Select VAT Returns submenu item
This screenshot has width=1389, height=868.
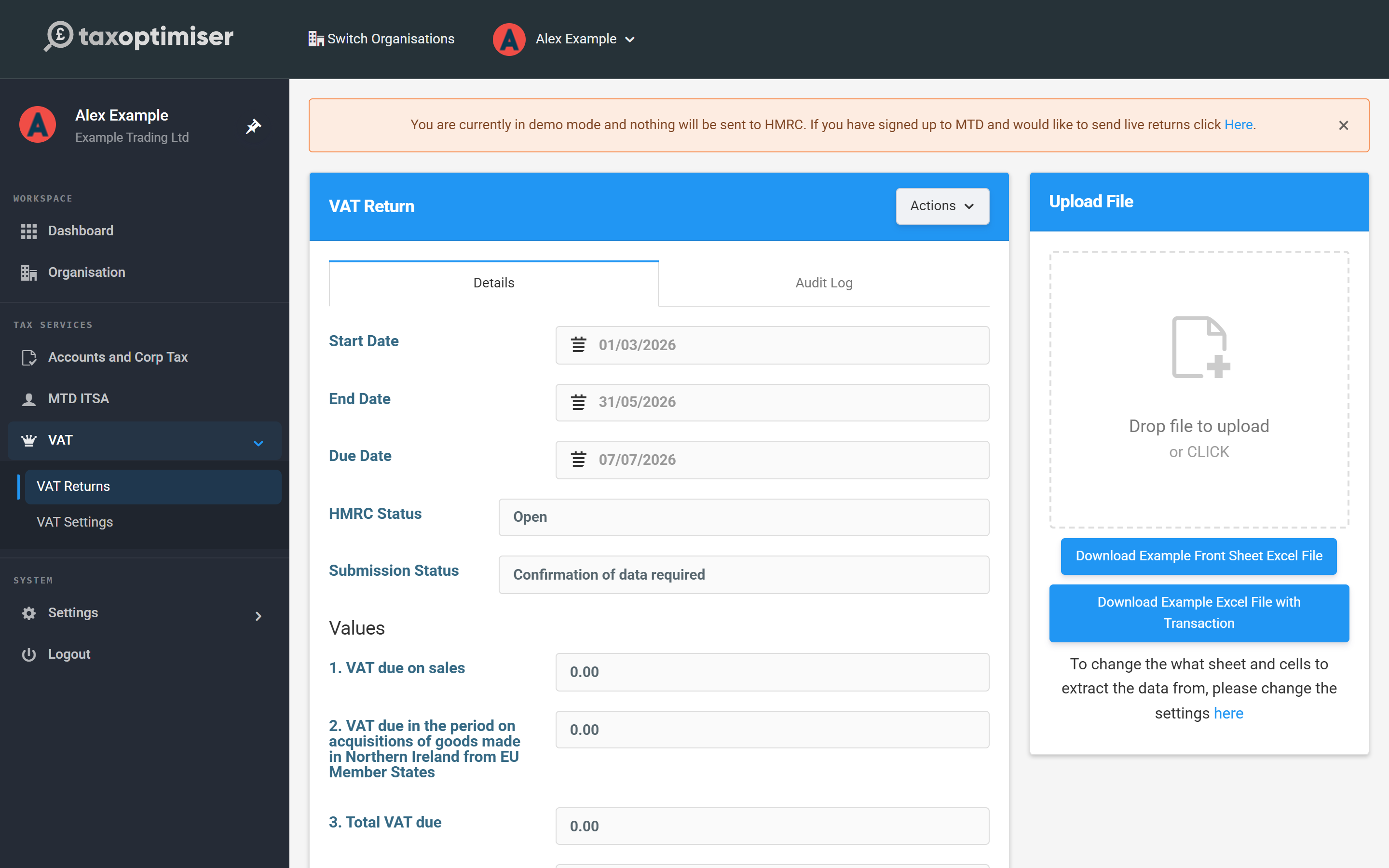point(153,487)
